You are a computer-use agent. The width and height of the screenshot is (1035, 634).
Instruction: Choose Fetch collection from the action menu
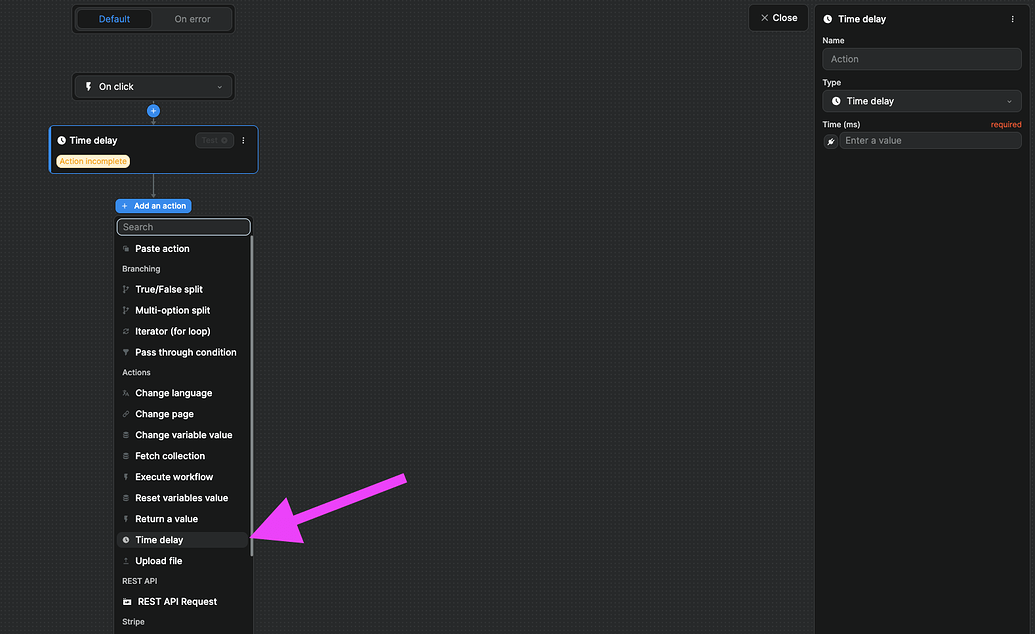coord(170,455)
